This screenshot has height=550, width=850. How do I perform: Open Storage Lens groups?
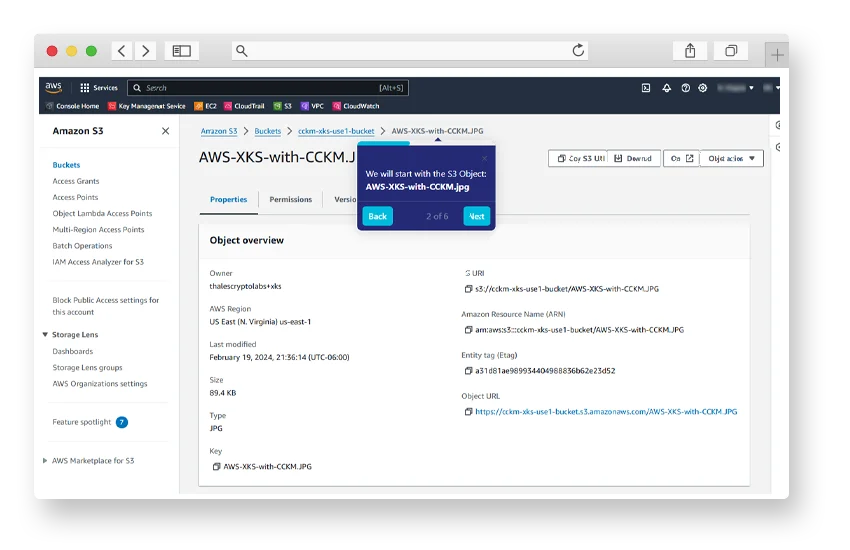click(87, 367)
